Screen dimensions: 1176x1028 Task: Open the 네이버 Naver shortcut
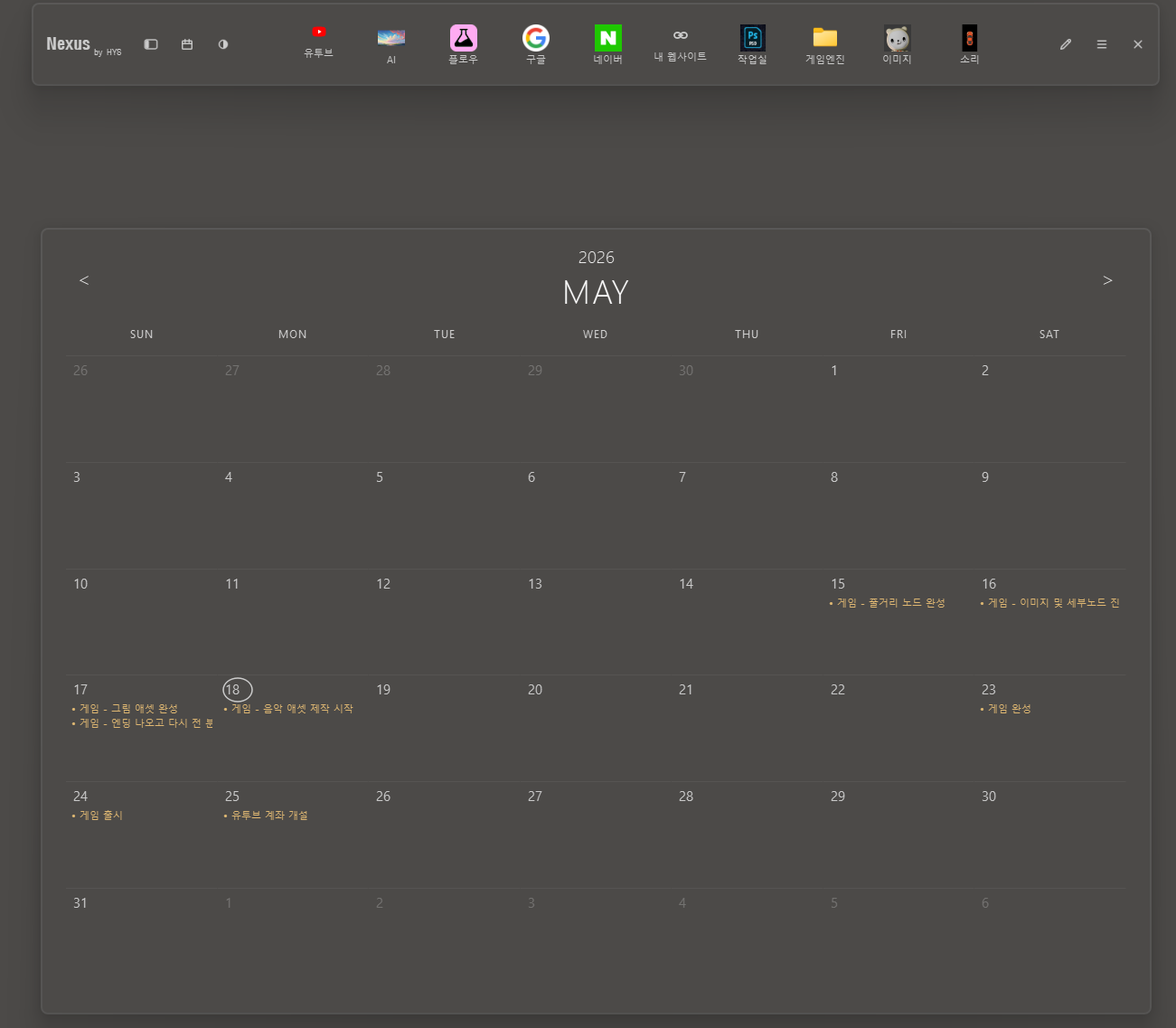pyautogui.click(x=607, y=44)
